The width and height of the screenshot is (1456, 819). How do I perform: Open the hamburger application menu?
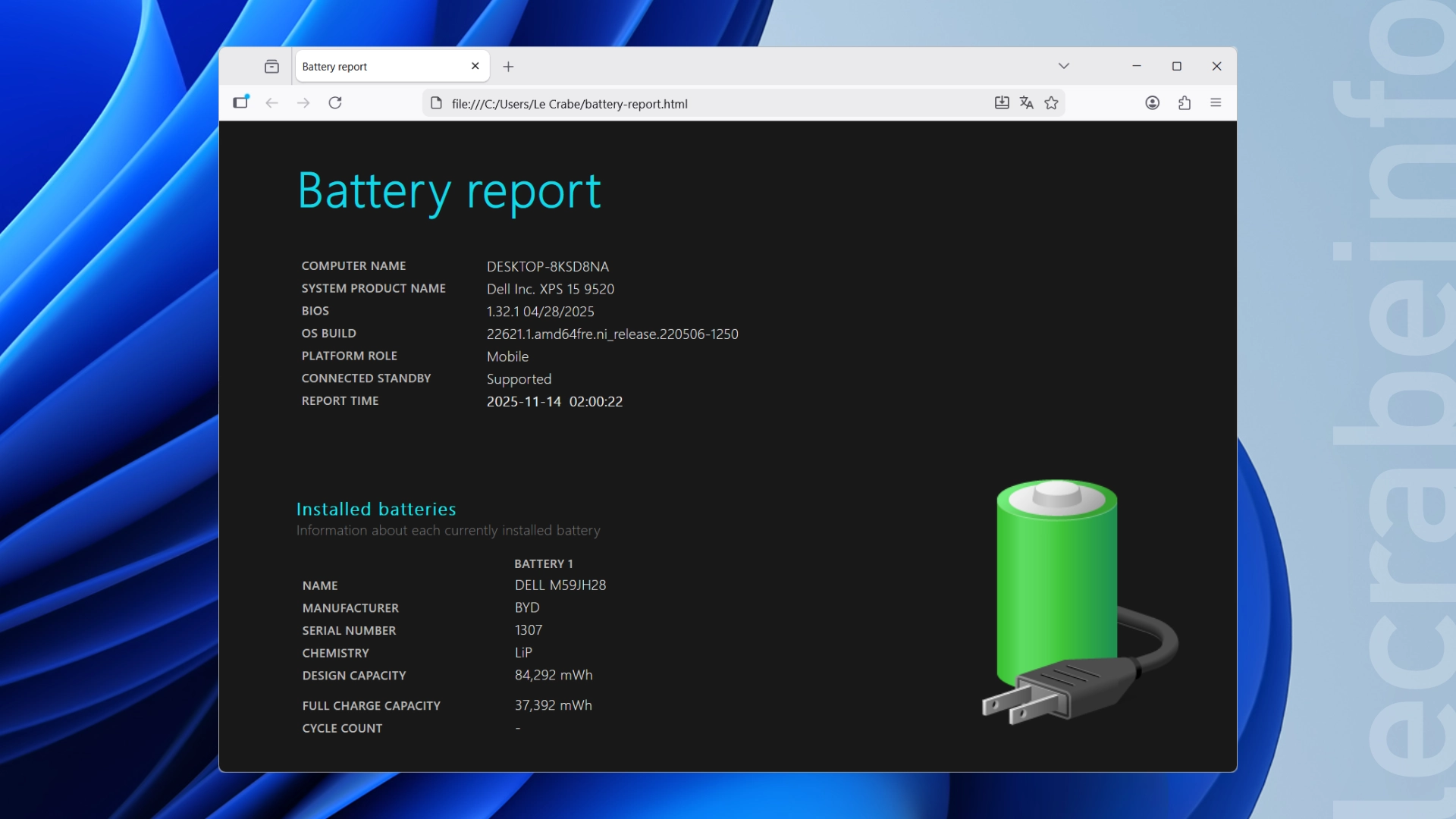click(x=1216, y=103)
